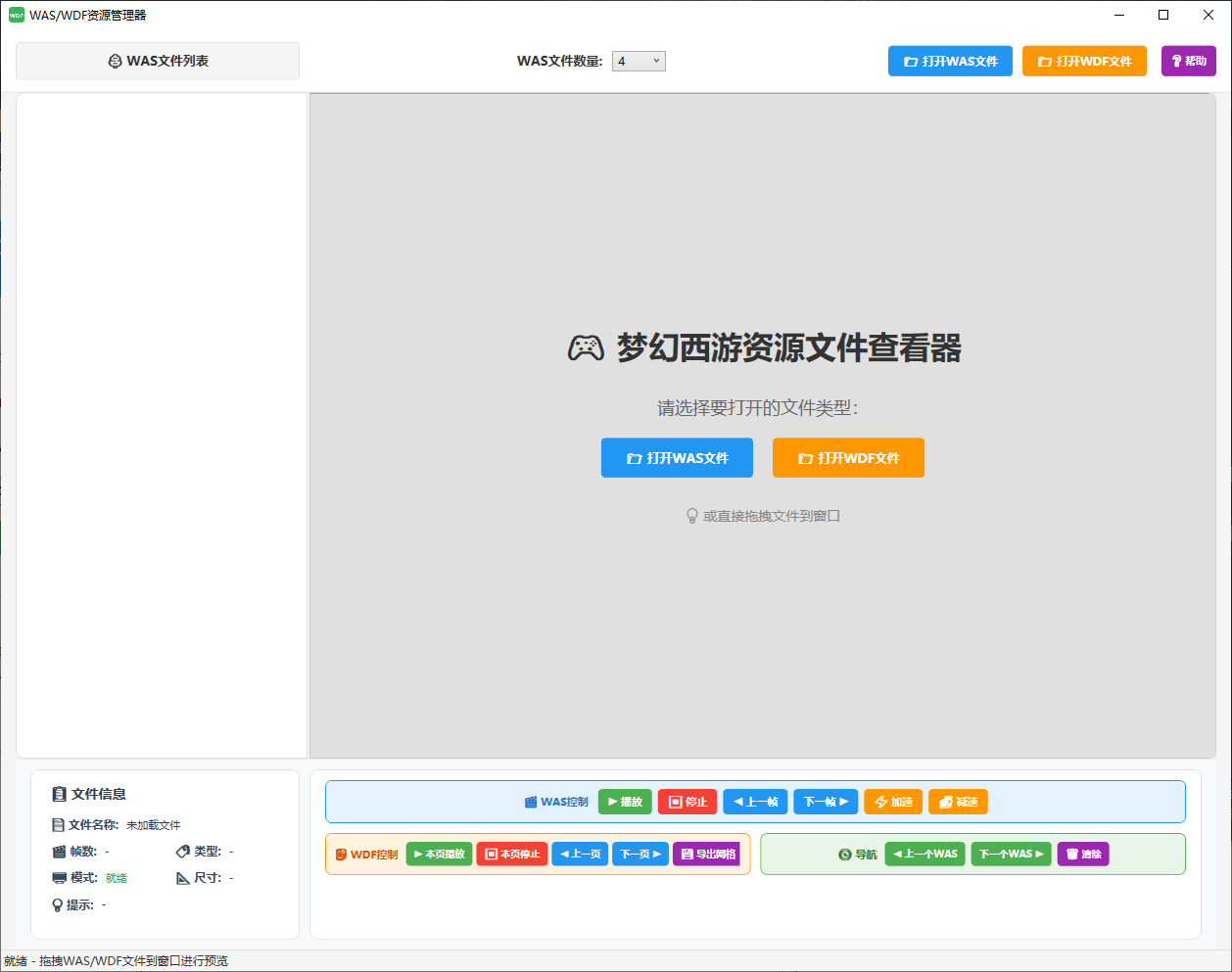Open the WAS文件数量 dropdown showing 4

(x=639, y=61)
